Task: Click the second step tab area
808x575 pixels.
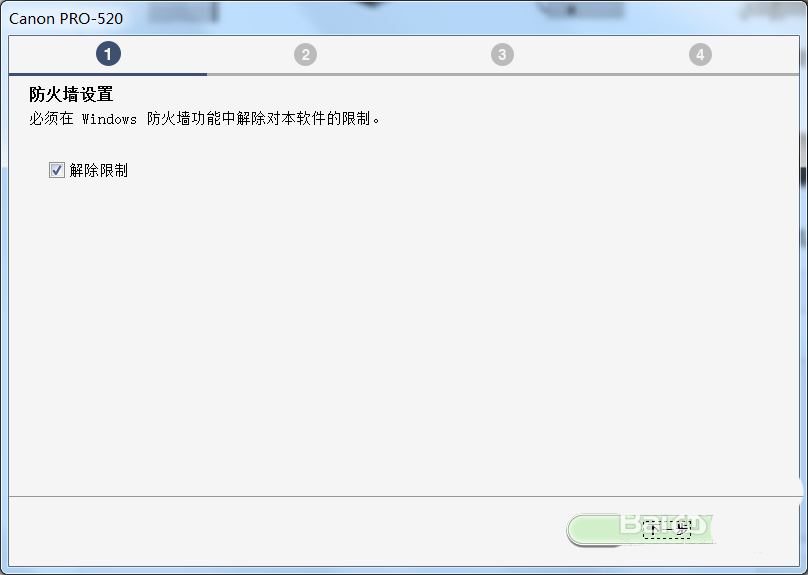Action: tap(306, 56)
